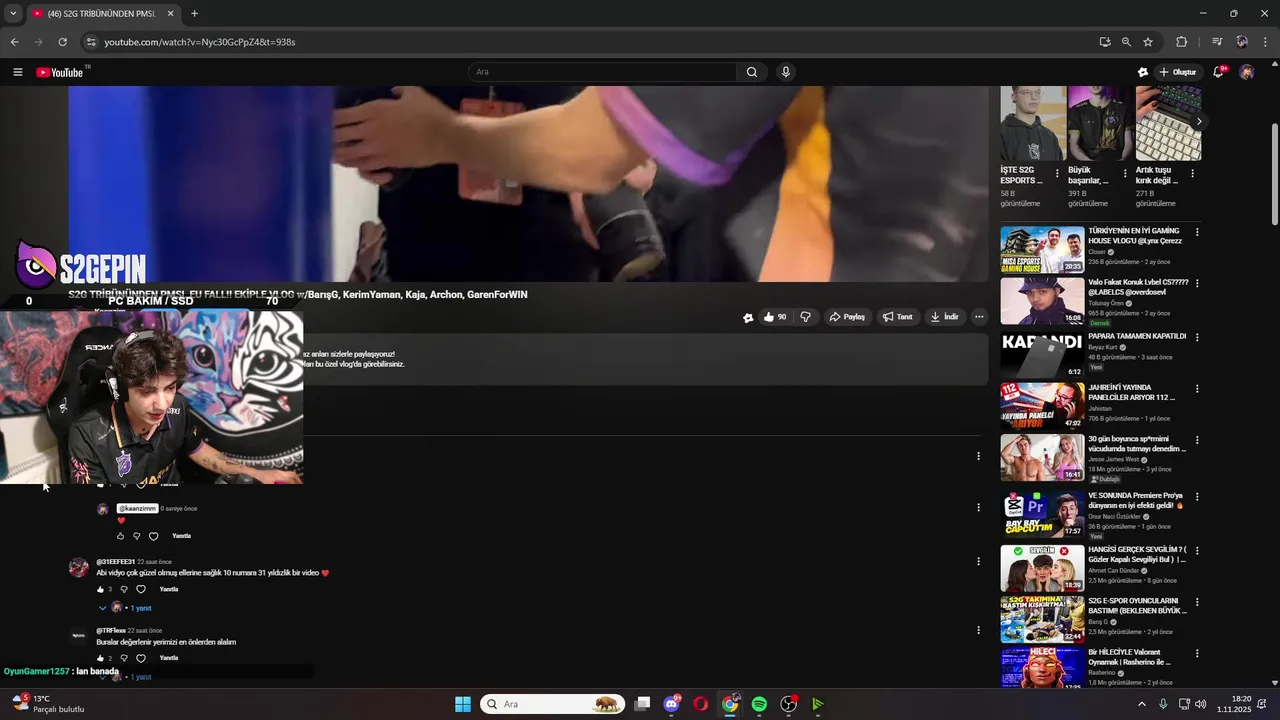Open options for PAPARA TAMAMEN KAPATILDI video

[1197, 337]
